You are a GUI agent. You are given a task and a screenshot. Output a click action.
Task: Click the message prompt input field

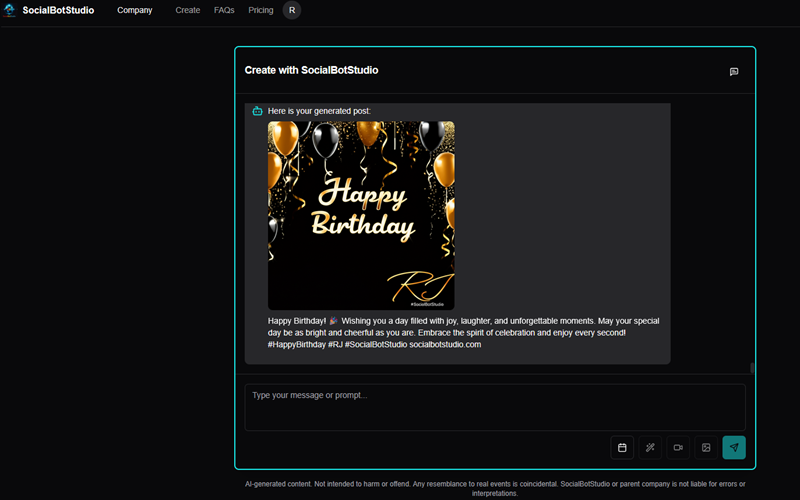pyautogui.click(x=495, y=407)
